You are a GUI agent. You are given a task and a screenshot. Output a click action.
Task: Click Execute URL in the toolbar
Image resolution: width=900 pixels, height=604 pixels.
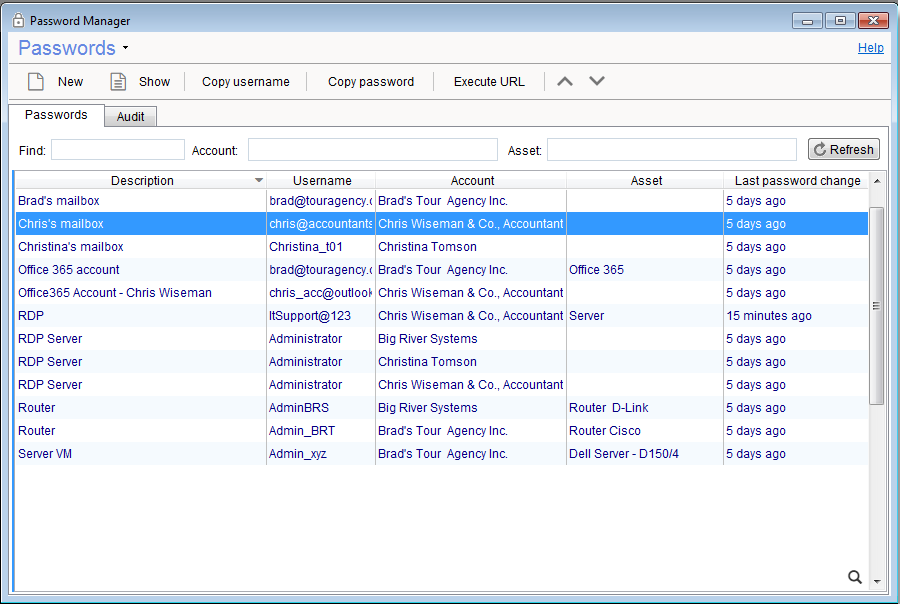pyautogui.click(x=489, y=82)
